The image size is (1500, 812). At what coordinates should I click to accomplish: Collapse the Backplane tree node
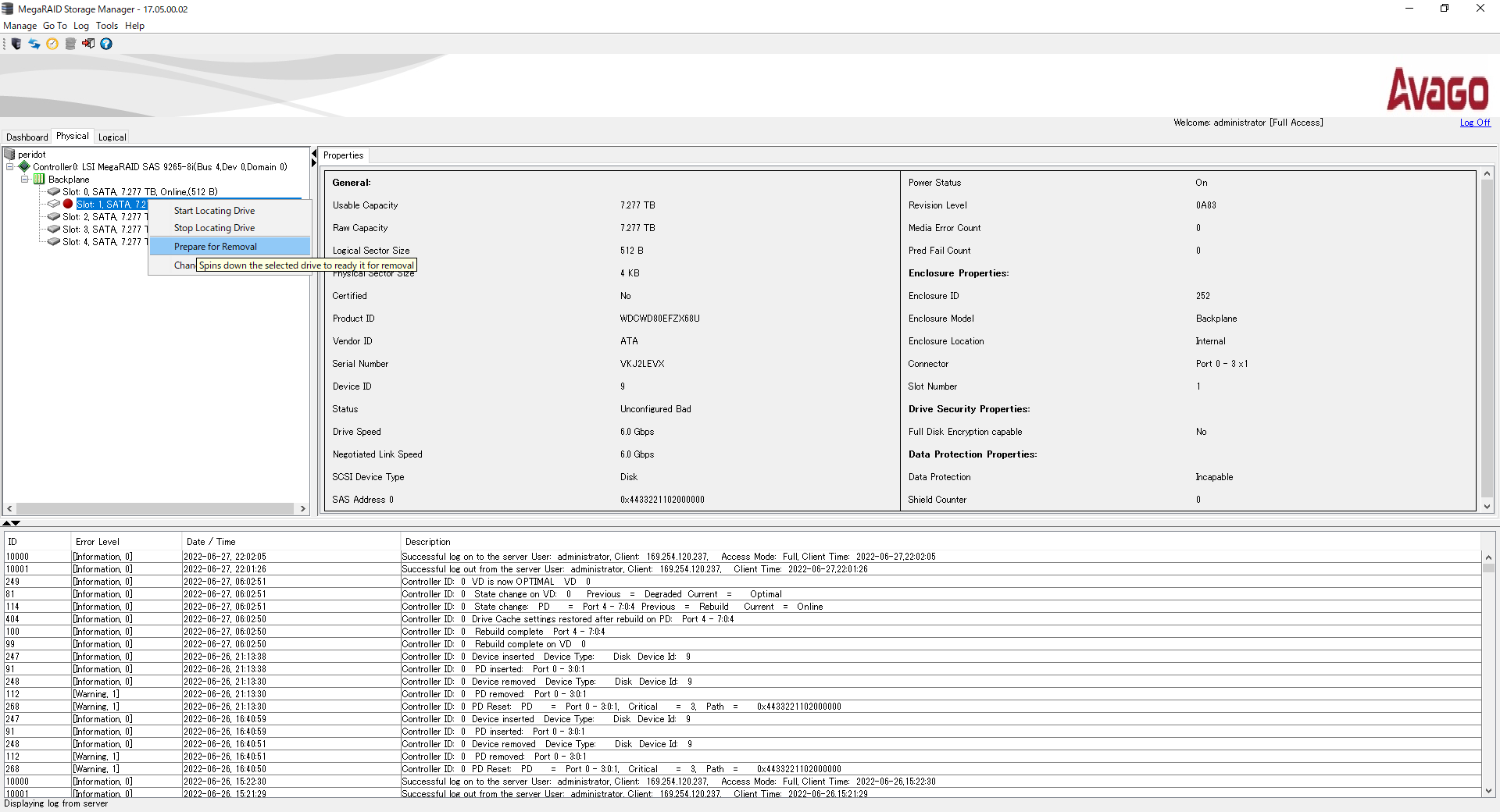click(24, 179)
